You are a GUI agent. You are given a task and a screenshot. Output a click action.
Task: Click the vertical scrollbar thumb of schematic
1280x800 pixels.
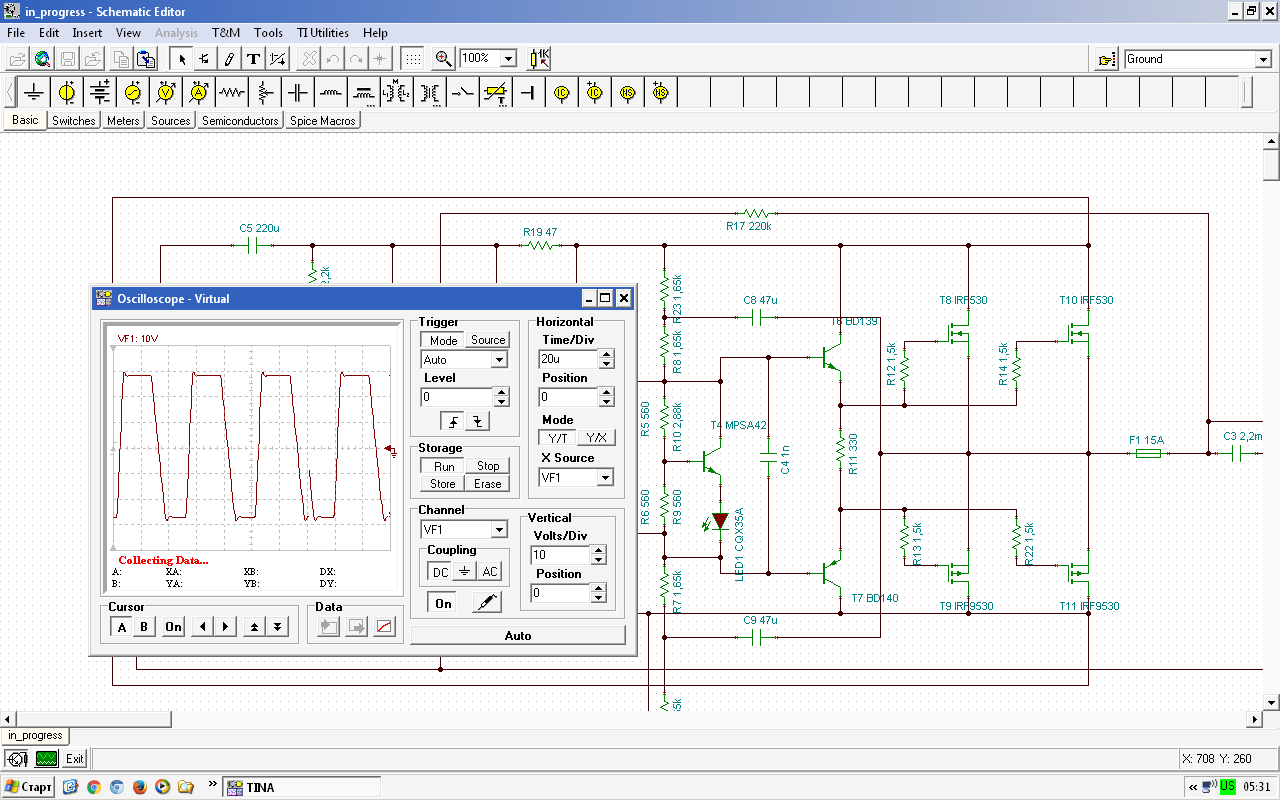pos(1270,164)
